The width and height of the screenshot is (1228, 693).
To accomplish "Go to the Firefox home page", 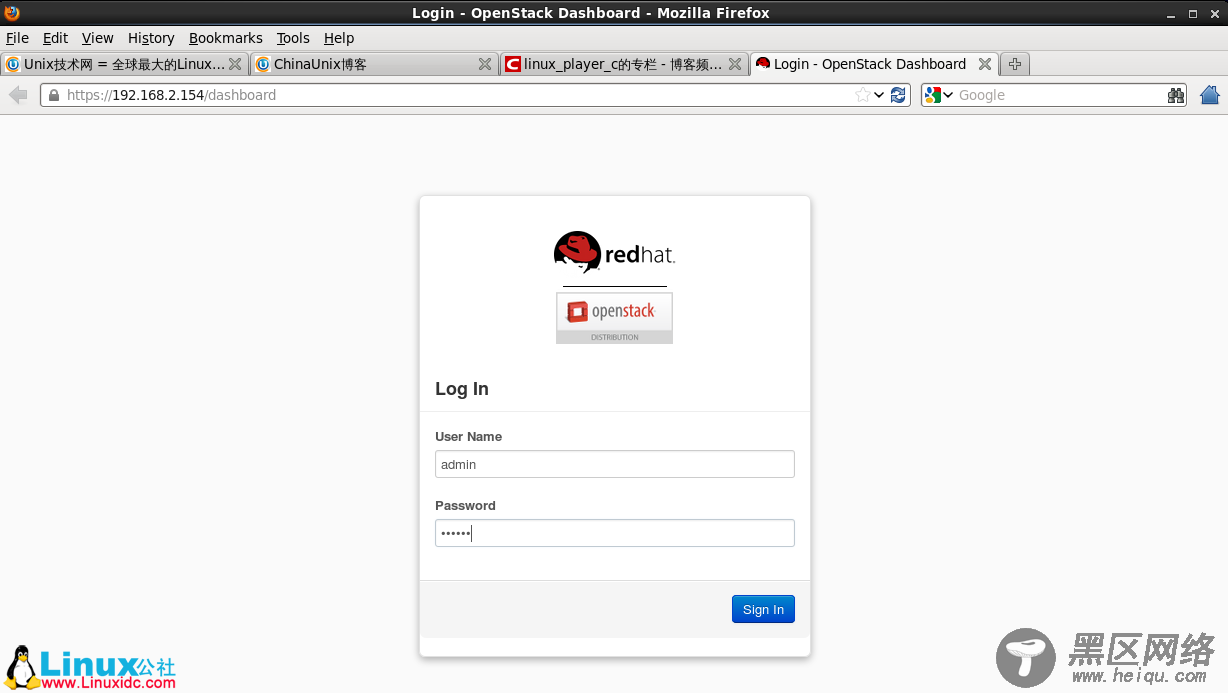I will (x=1210, y=95).
